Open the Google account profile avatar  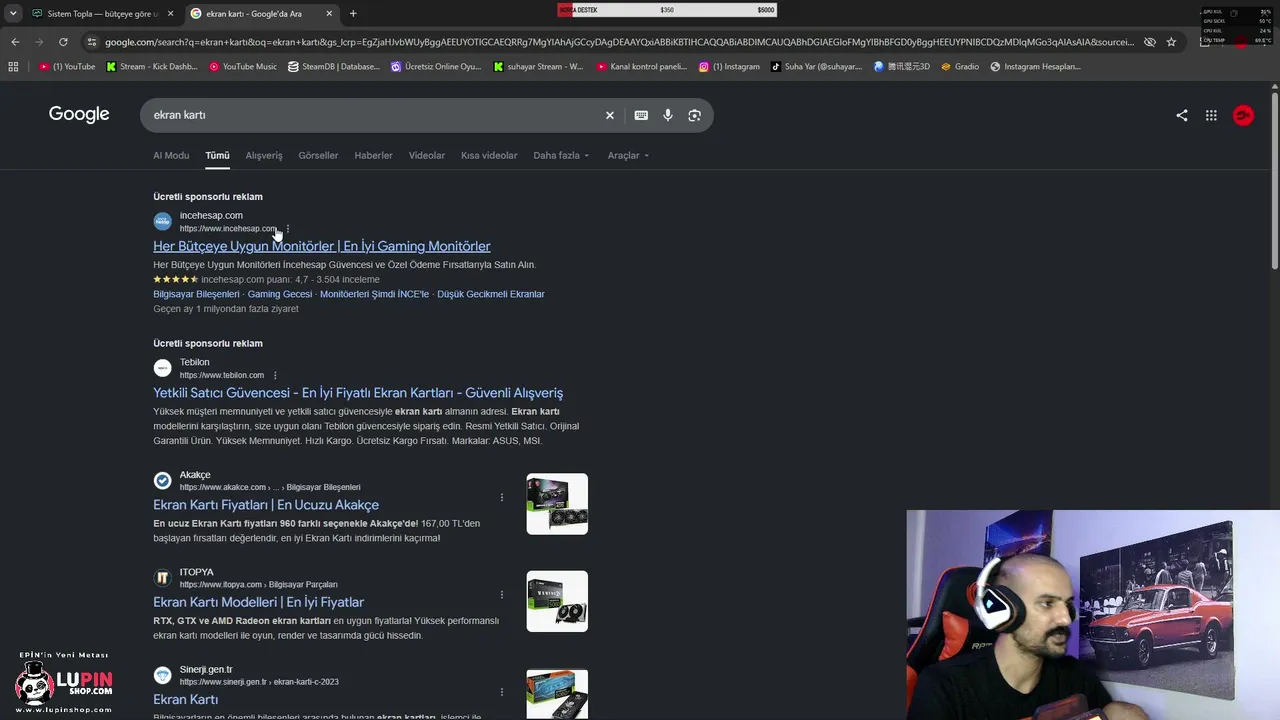pyautogui.click(x=1243, y=115)
